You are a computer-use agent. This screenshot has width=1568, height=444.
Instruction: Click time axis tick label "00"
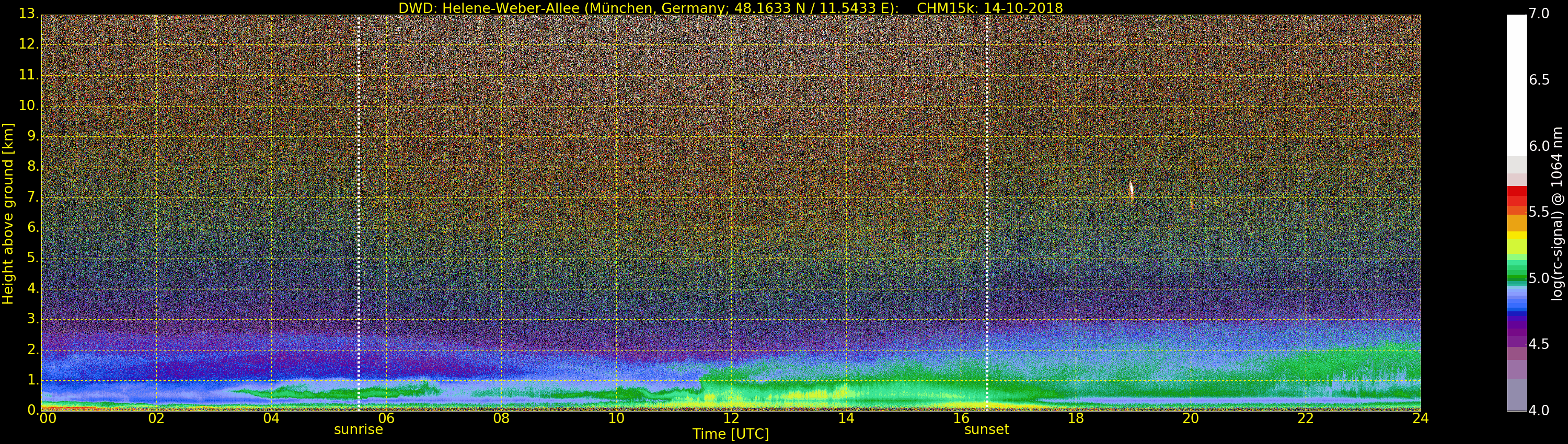48,418
